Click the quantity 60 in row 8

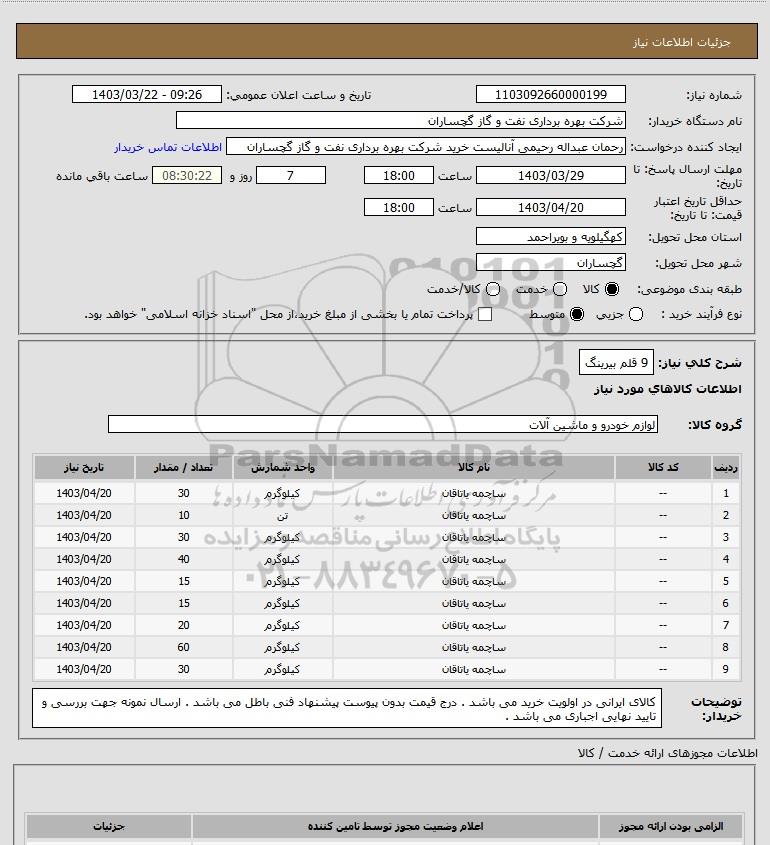(x=183, y=647)
